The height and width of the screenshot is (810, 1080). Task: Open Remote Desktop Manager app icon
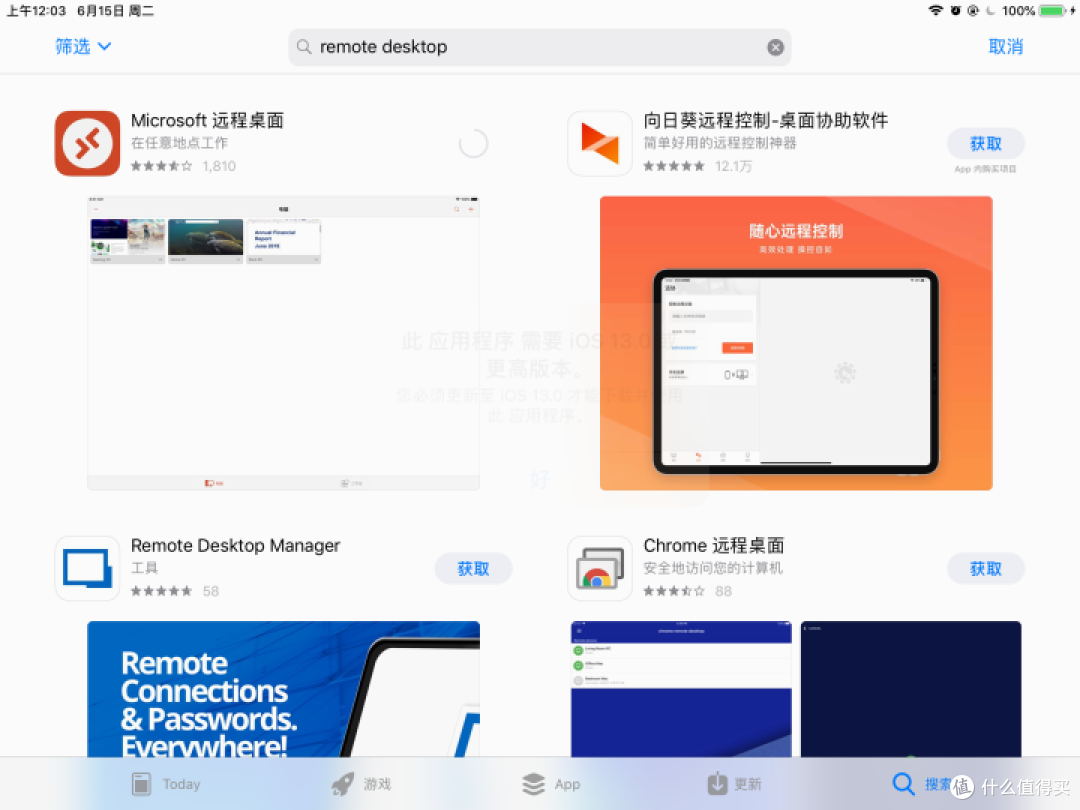pyautogui.click(x=87, y=568)
